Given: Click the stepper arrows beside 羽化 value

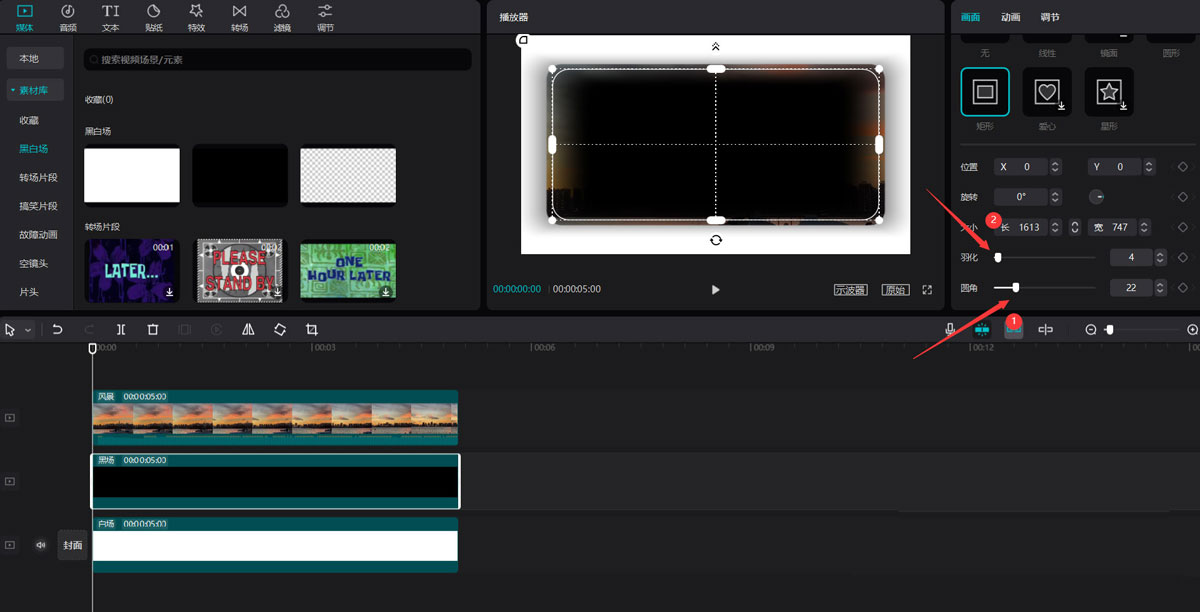Looking at the screenshot, I should click(x=1160, y=258).
